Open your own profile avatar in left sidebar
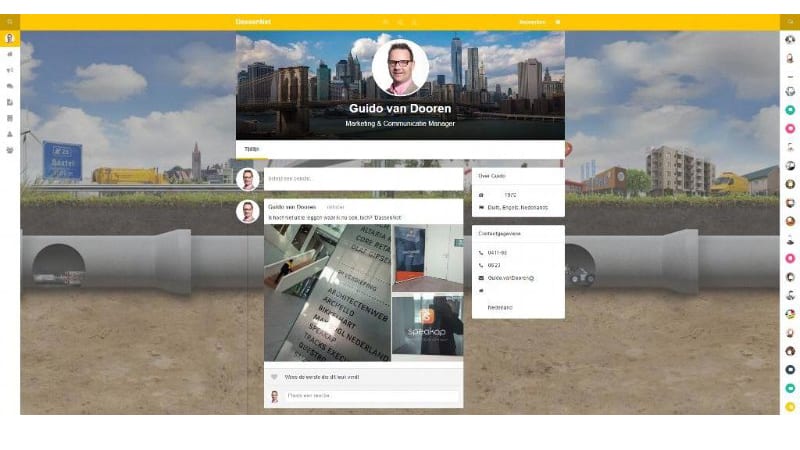This screenshot has width=800, height=450. (10, 38)
